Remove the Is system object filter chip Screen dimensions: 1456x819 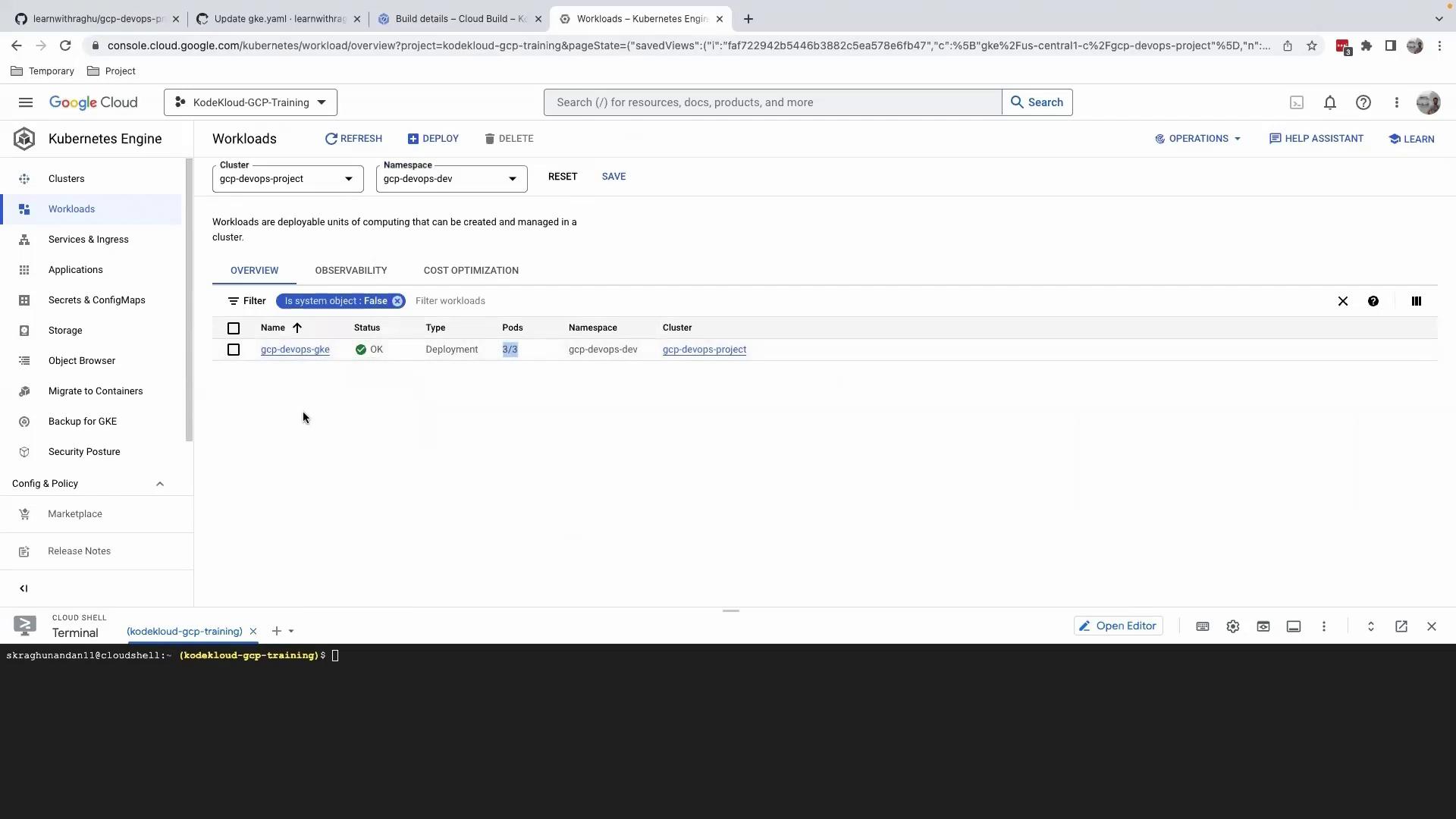(x=397, y=301)
